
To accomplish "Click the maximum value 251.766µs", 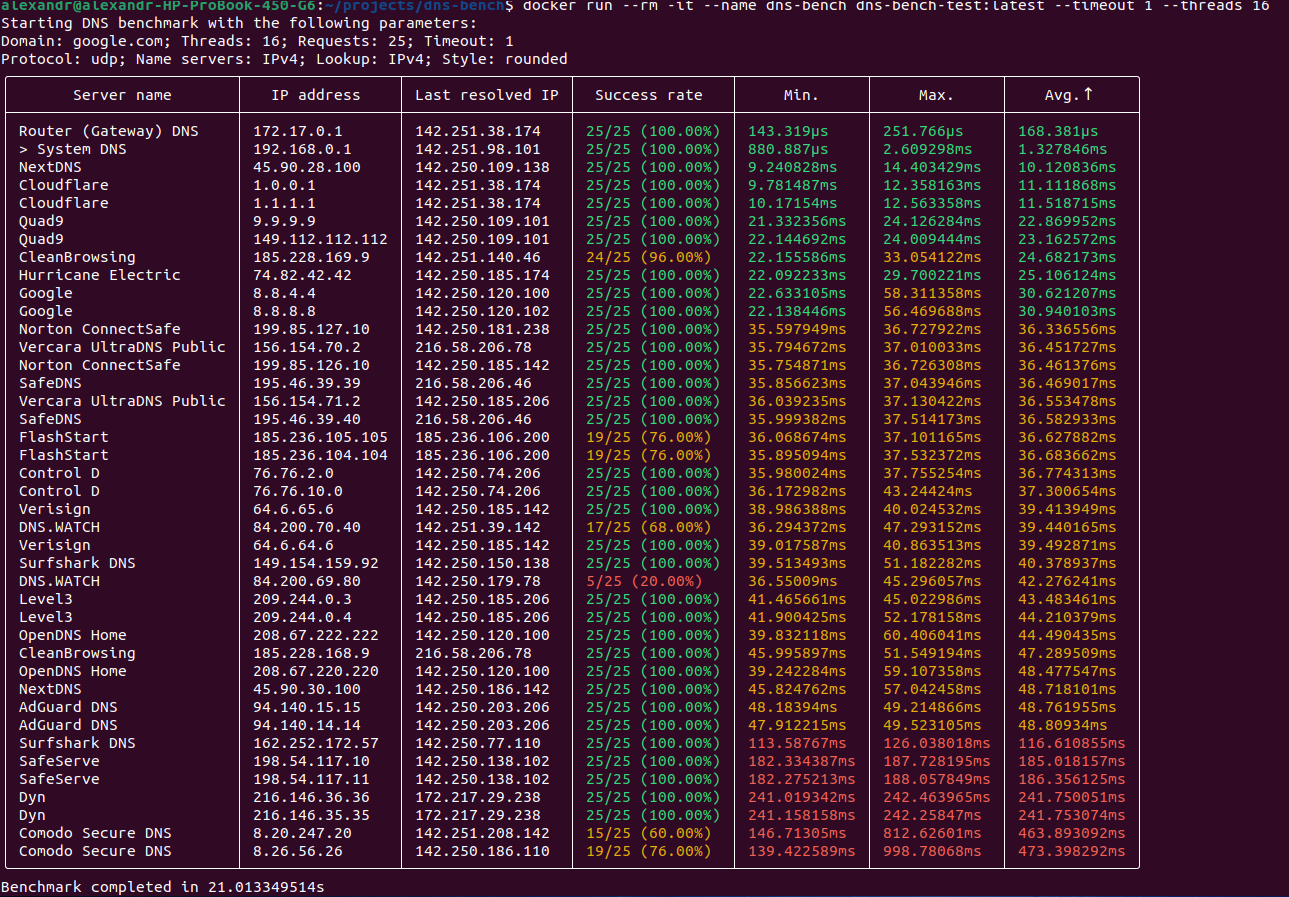I will 923,131.
